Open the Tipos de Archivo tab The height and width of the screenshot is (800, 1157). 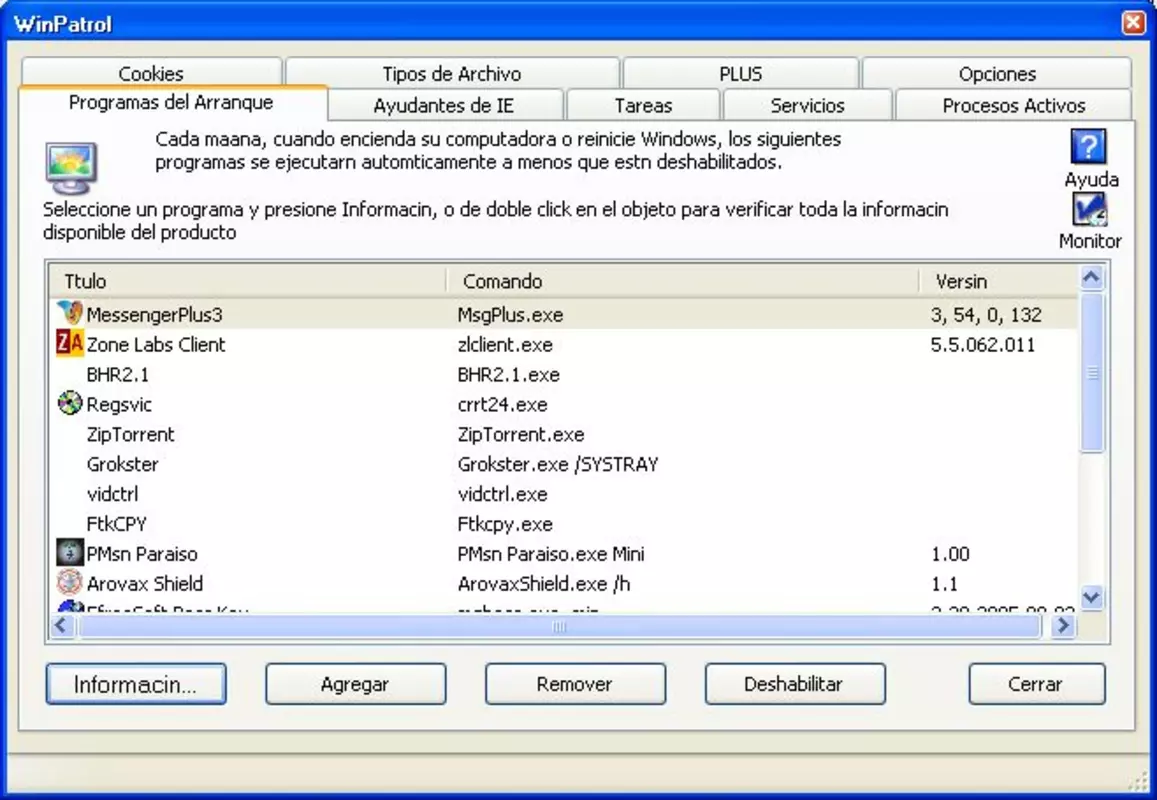coord(452,73)
